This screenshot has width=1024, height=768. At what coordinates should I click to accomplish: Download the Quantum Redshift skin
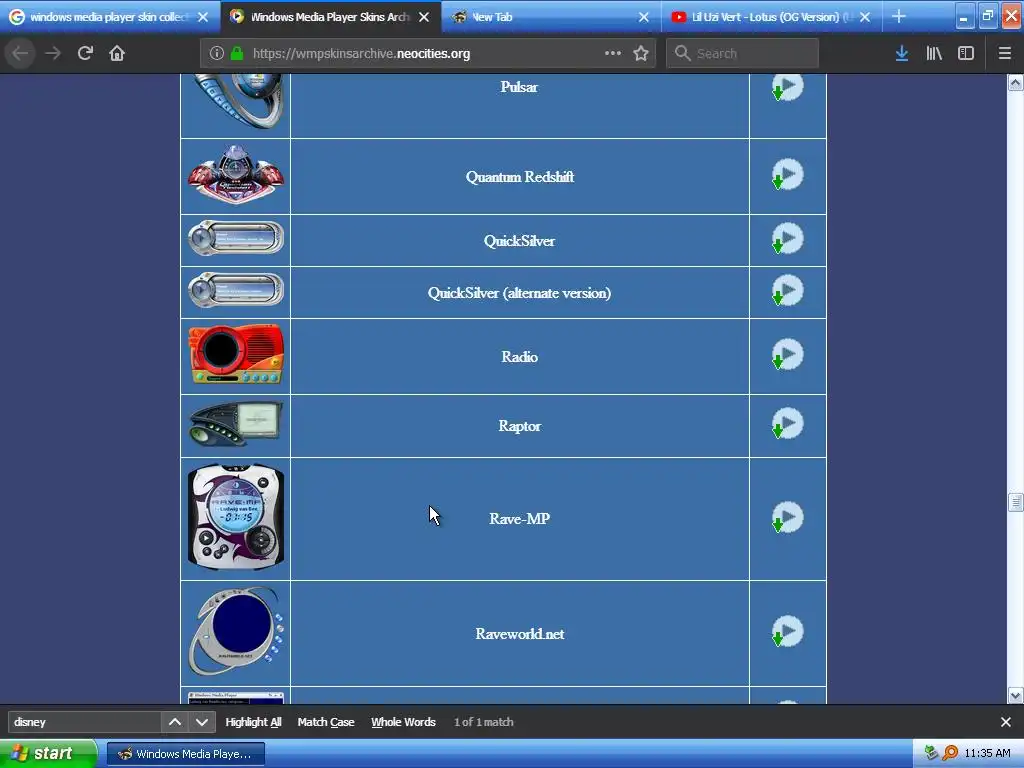(788, 175)
